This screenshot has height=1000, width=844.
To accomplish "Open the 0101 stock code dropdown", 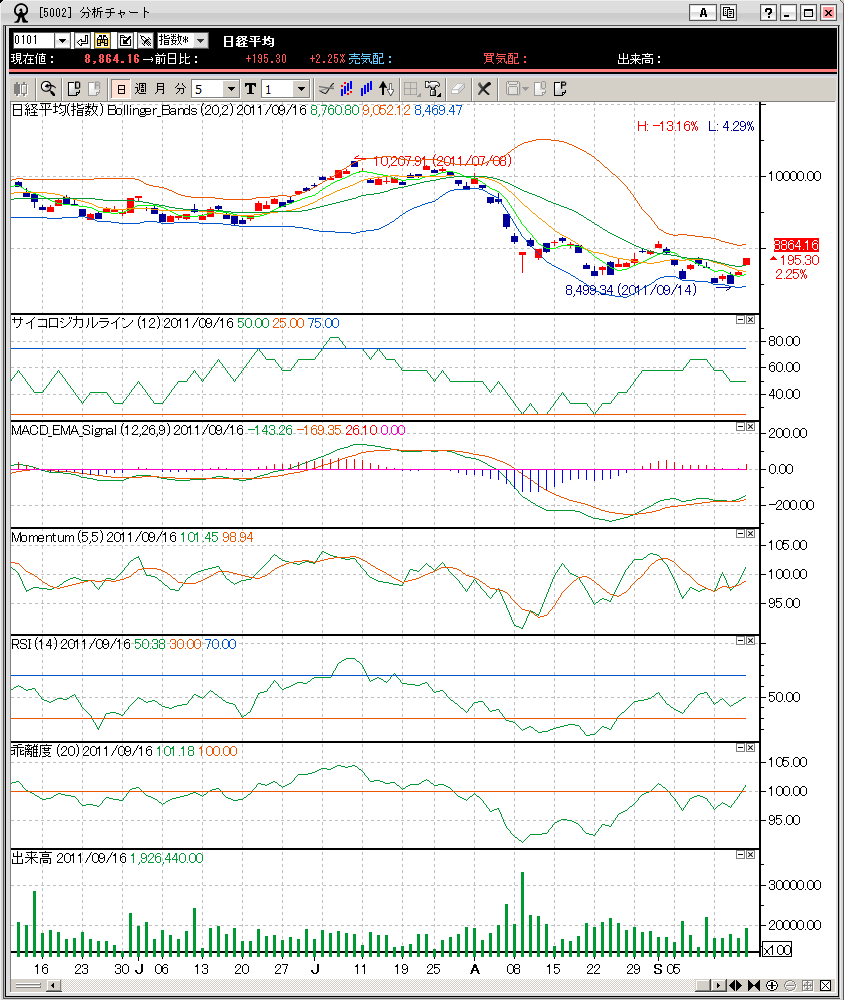I will point(62,40).
